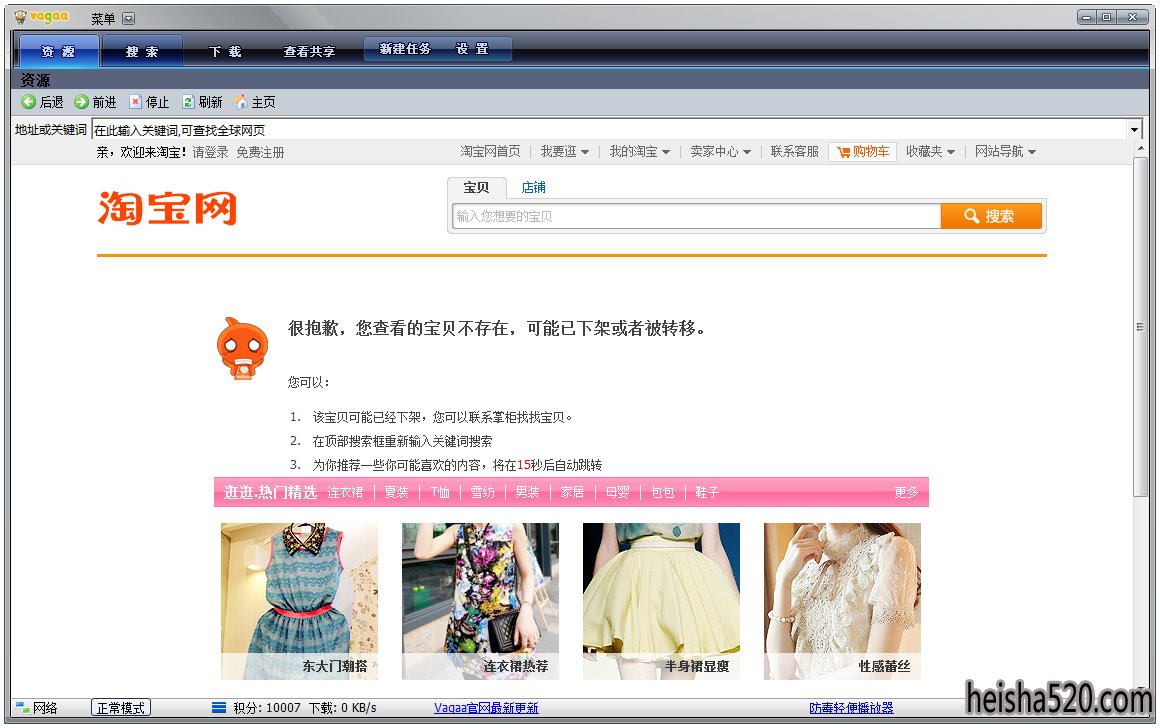
Task: Click the 更多 link in pink bar
Action: pyautogui.click(x=906, y=493)
